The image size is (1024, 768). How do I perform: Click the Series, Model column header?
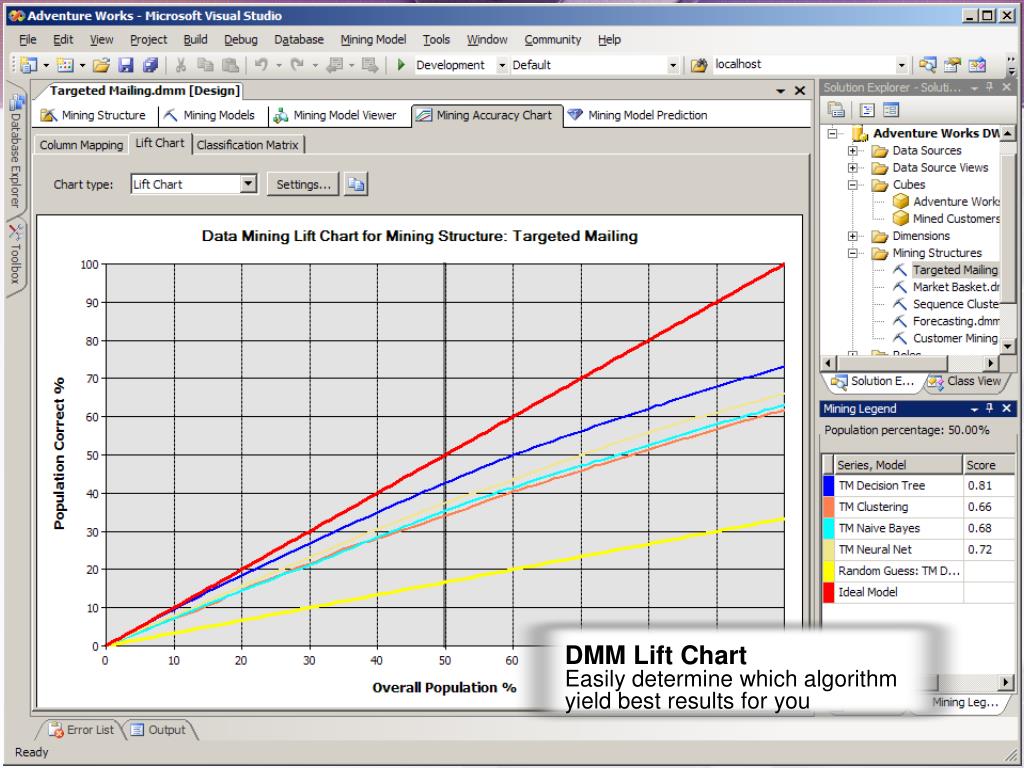click(898, 465)
